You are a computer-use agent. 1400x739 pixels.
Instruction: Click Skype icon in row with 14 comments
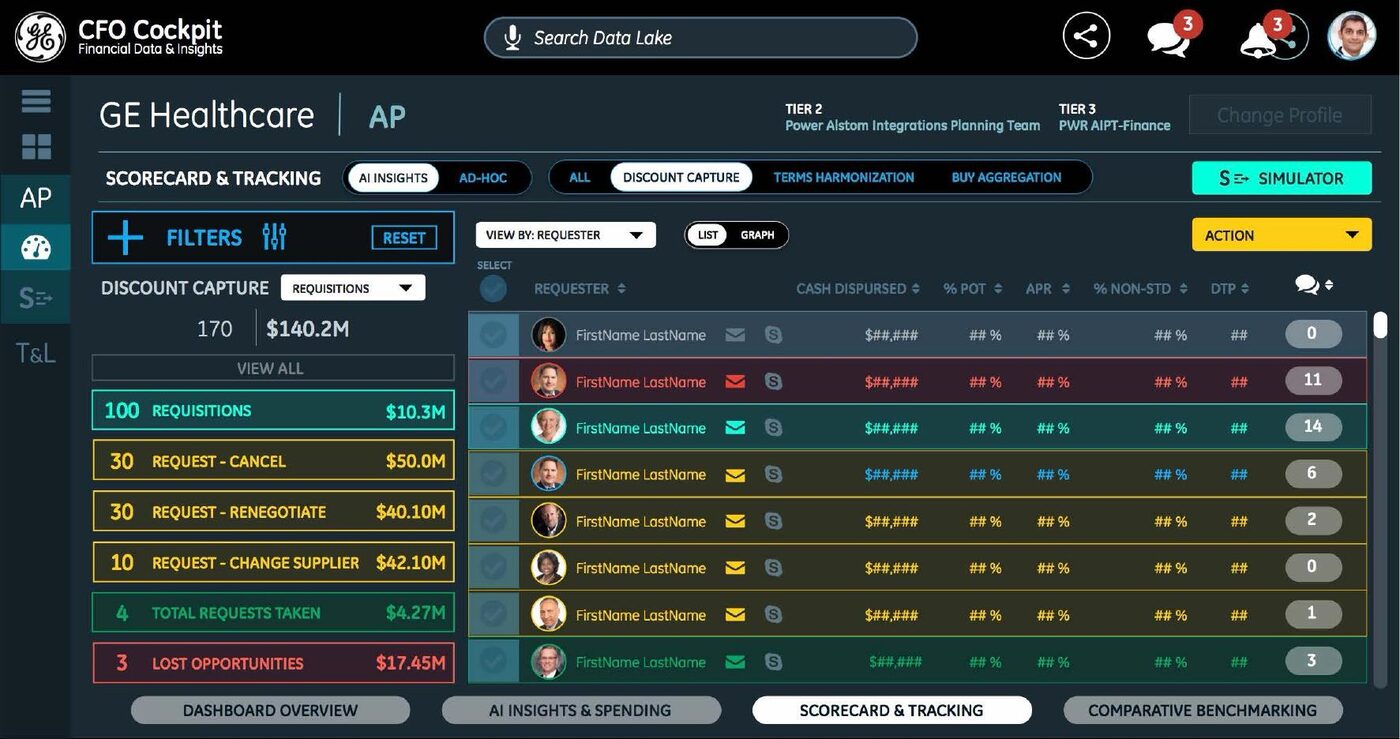773,428
